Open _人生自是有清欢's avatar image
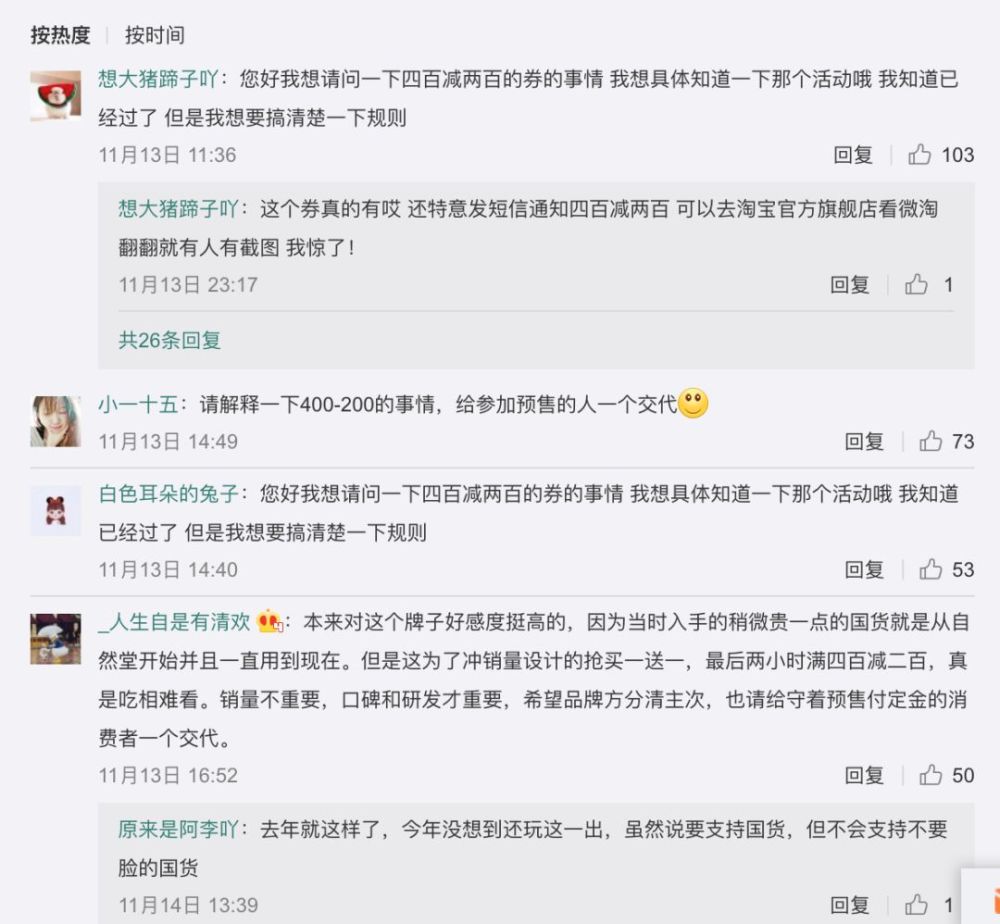Viewport: 1000px width, 924px height. [55, 639]
